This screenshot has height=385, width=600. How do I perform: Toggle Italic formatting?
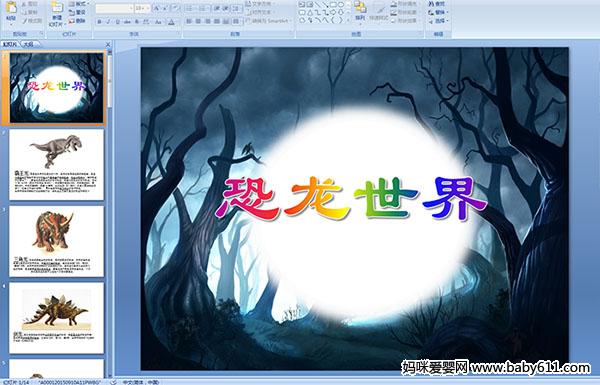coord(109,22)
